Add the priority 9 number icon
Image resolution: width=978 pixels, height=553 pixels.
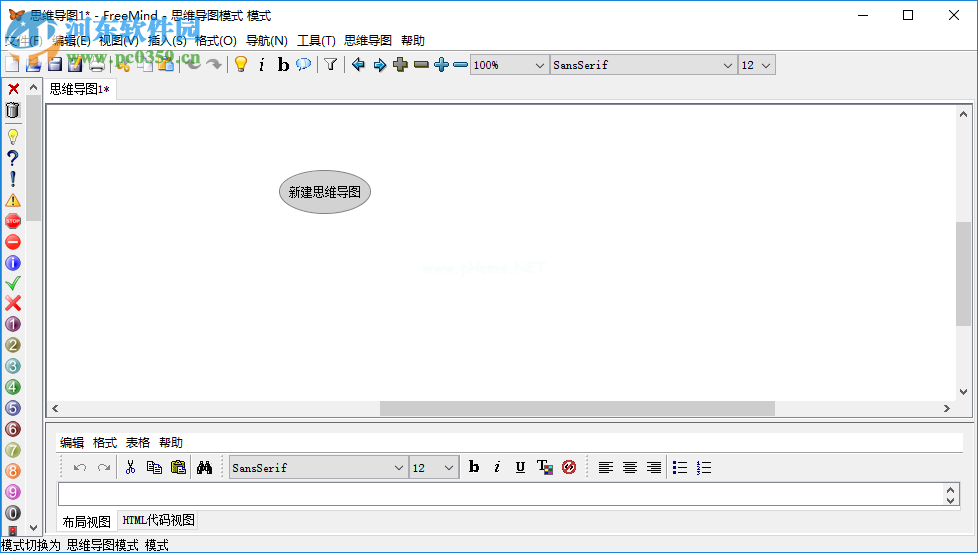(13, 492)
